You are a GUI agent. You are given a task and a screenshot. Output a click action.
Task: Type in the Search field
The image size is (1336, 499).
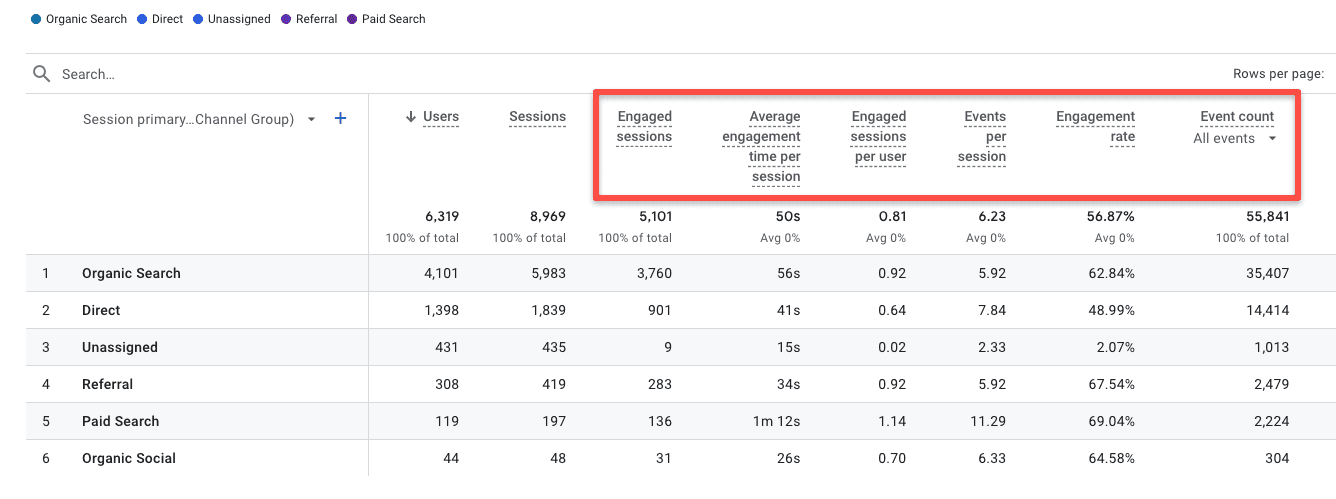pos(300,74)
